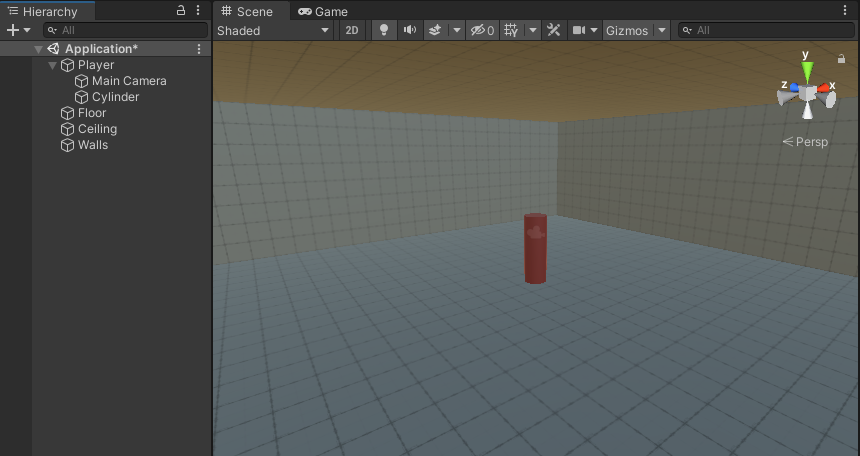Click the Main Camera cube icon
This screenshot has width=860, height=456.
[x=82, y=81]
